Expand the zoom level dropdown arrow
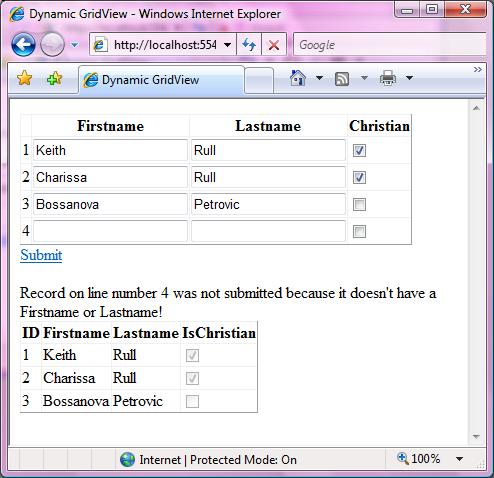 (x=460, y=459)
